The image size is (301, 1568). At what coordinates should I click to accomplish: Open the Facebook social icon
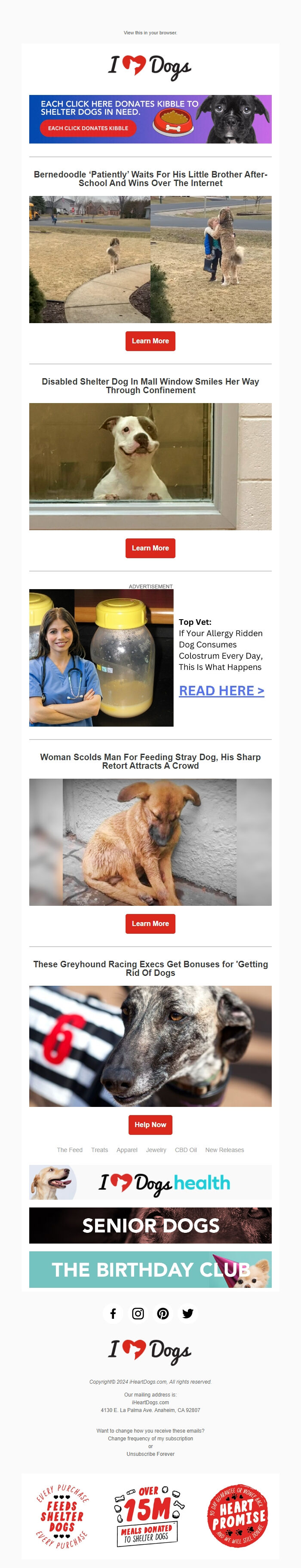tap(113, 1313)
